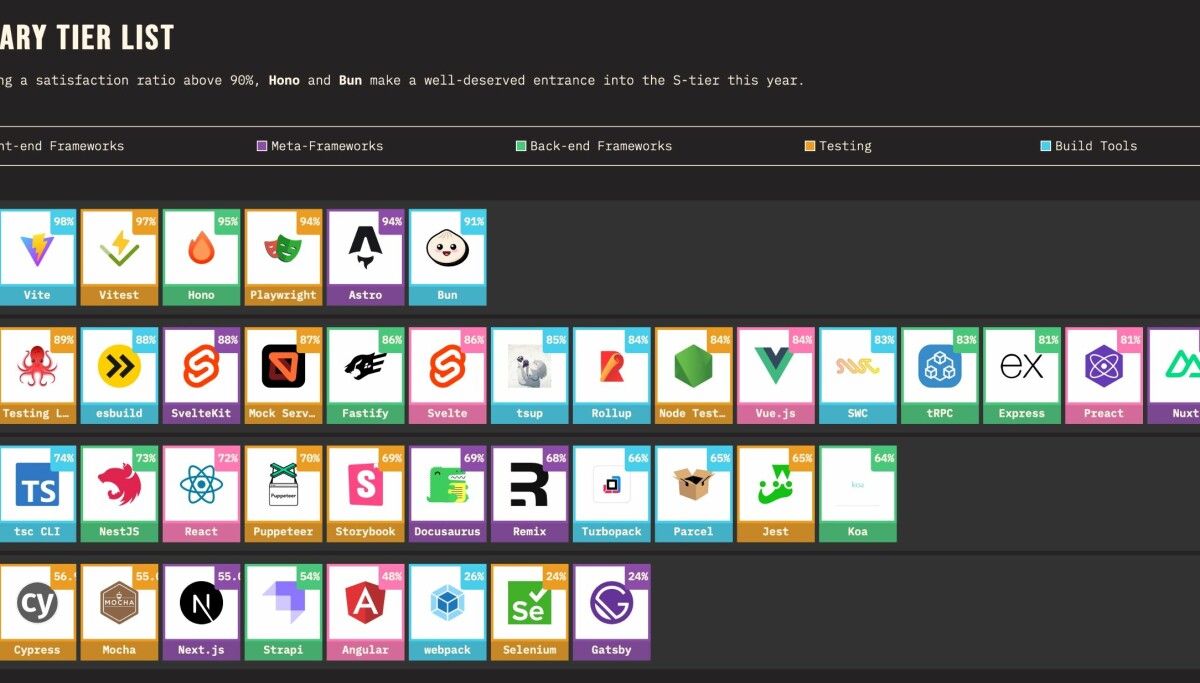Screen dimensions: 1200x683
Task: Click the bold Hono link in description
Action: [x=285, y=80]
